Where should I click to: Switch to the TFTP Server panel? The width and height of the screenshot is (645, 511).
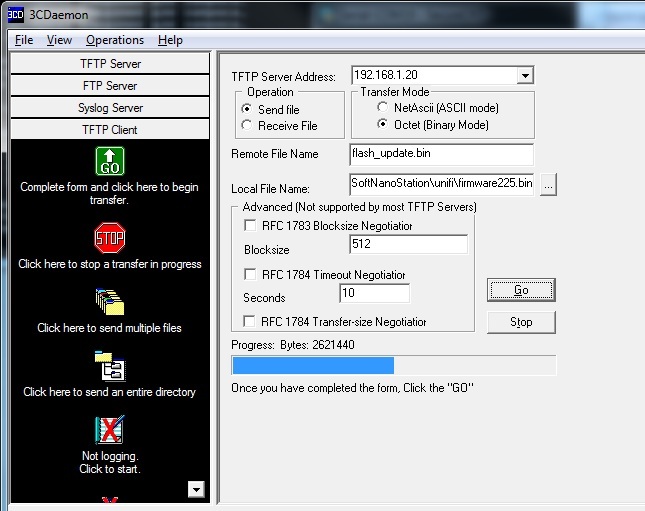[x=110, y=64]
